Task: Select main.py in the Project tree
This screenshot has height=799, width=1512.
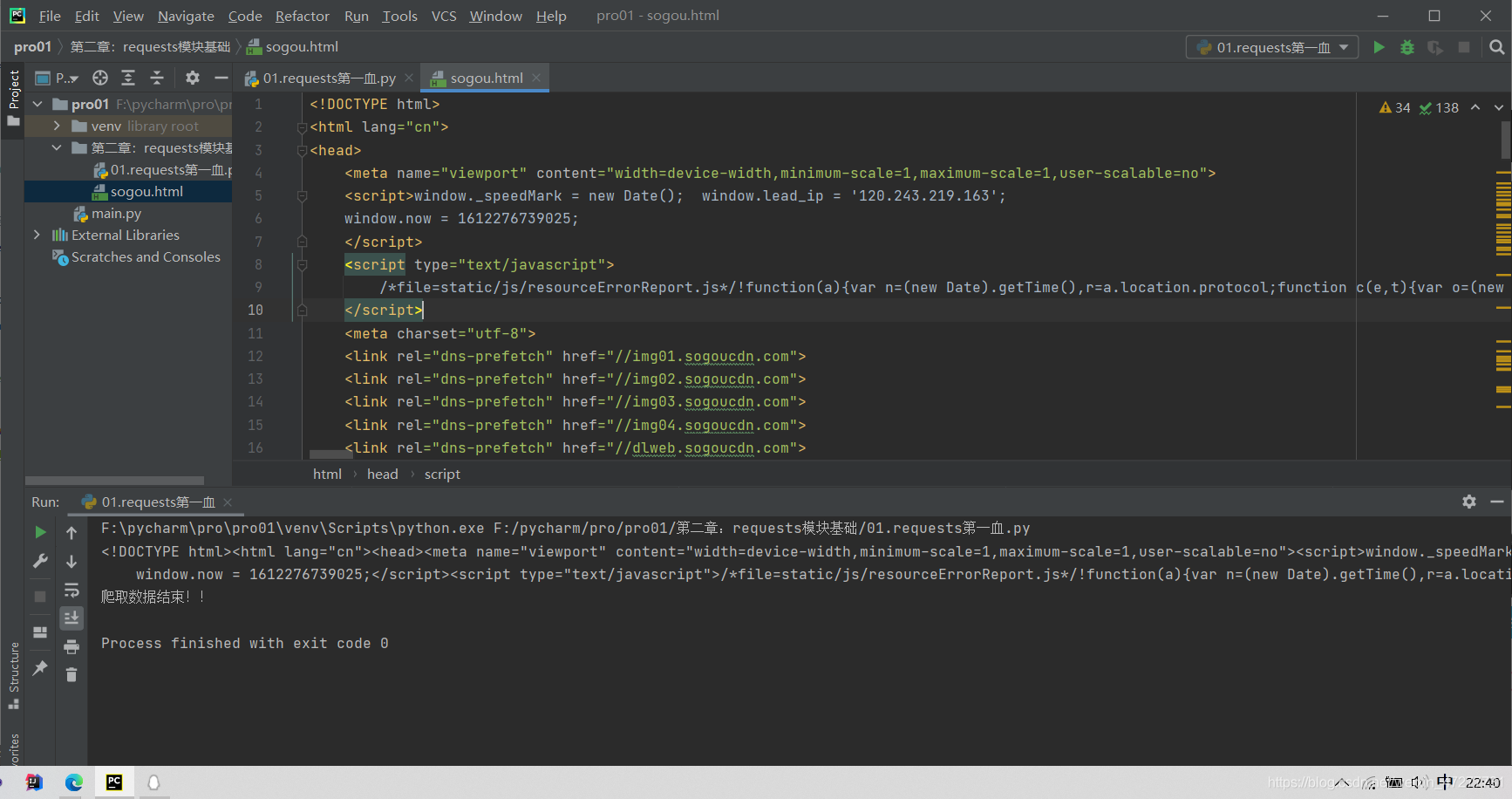Action: tap(116, 213)
